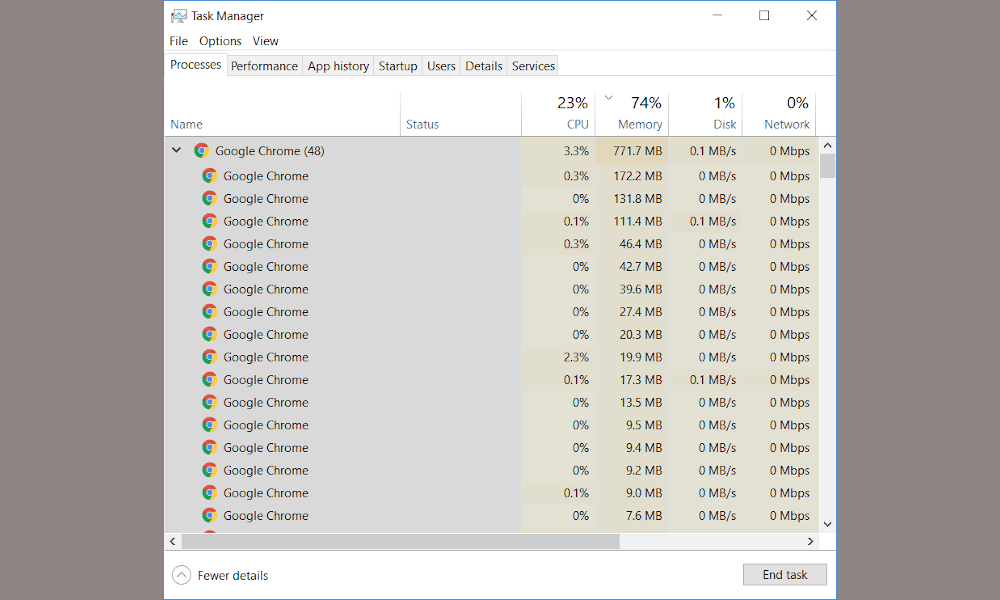Click the 172.2 MB memory value
1000x600 pixels.
pos(638,176)
